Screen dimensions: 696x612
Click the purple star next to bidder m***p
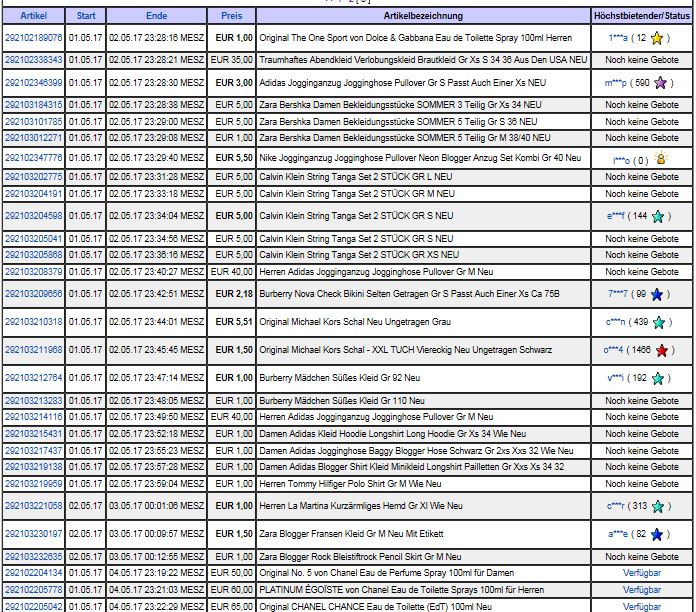pyautogui.click(x=660, y=83)
